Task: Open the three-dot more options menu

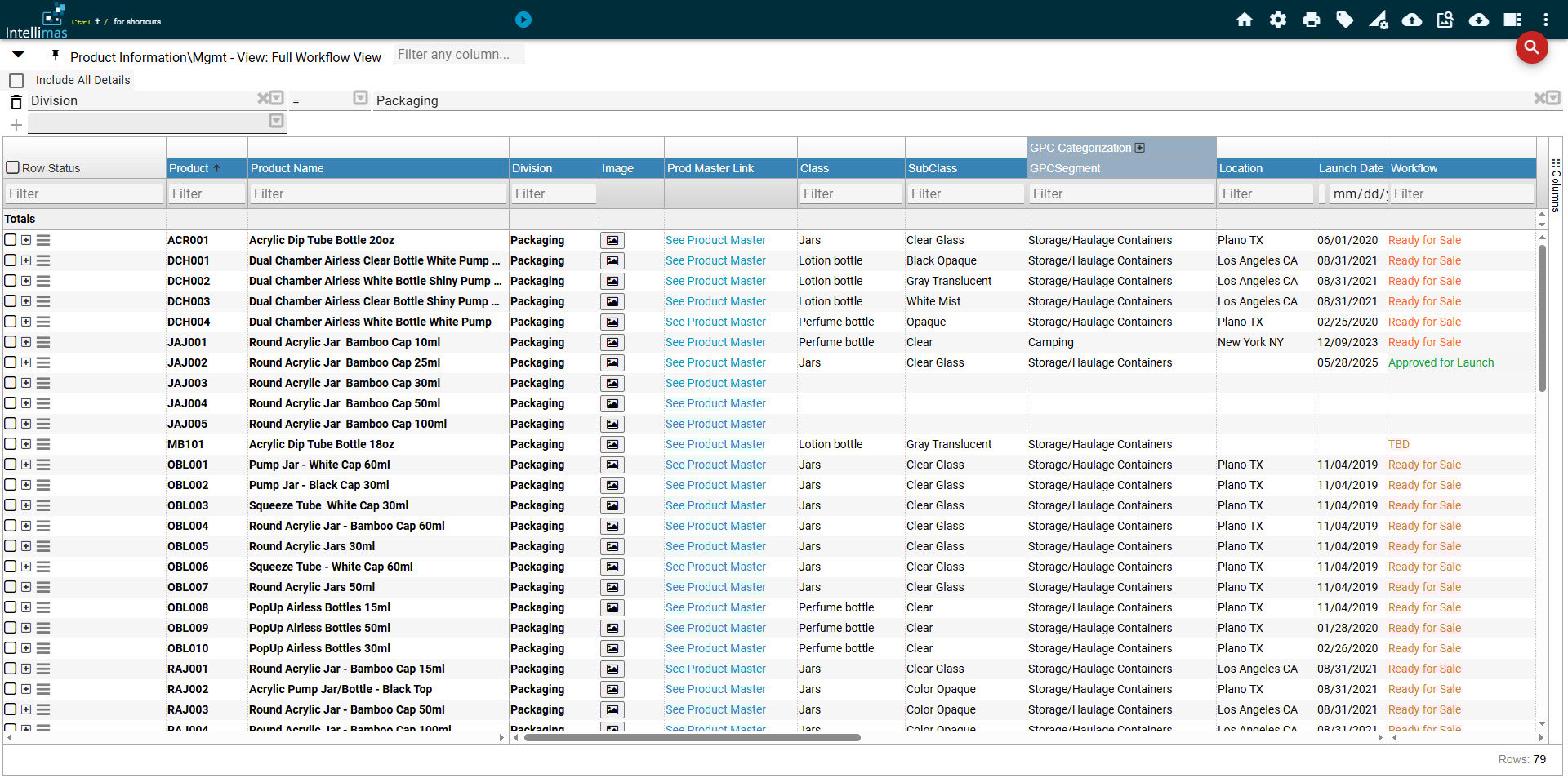Action: (1545, 20)
